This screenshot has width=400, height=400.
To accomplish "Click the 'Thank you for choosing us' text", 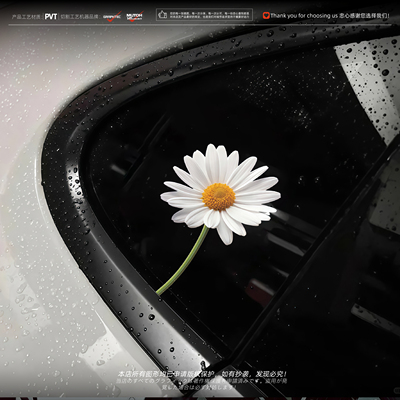I will pyautogui.click(x=304, y=15).
